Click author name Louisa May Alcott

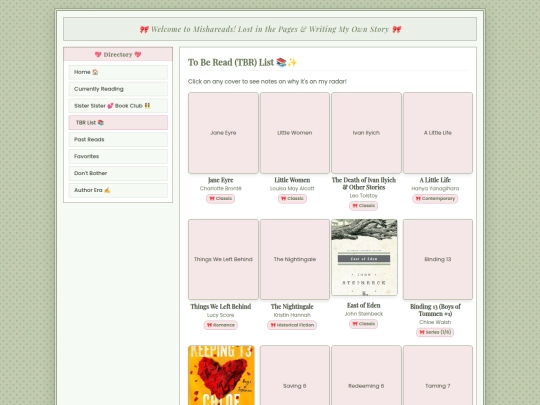(x=292, y=189)
